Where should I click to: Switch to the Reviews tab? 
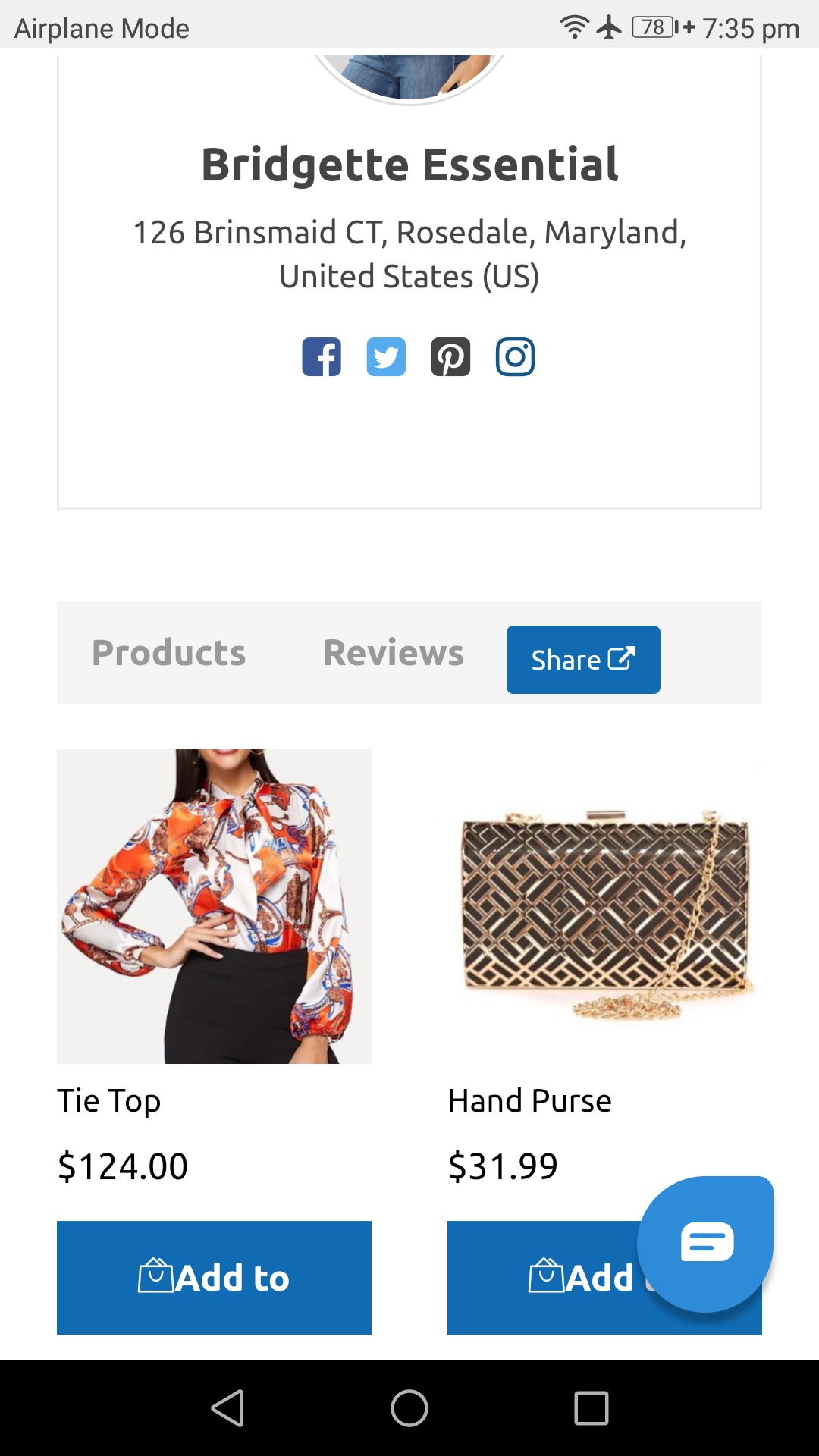pos(394,652)
